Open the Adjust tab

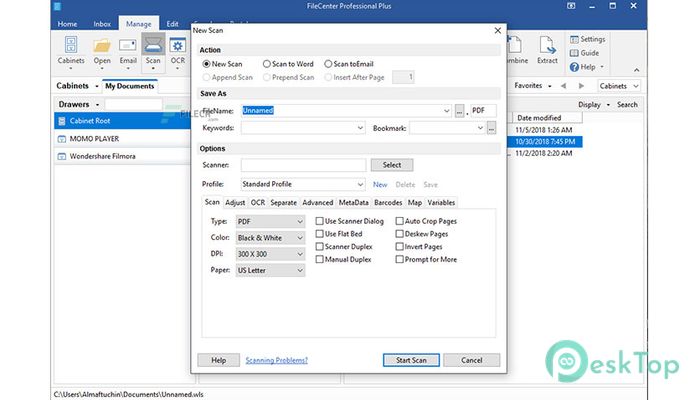tap(235, 203)
